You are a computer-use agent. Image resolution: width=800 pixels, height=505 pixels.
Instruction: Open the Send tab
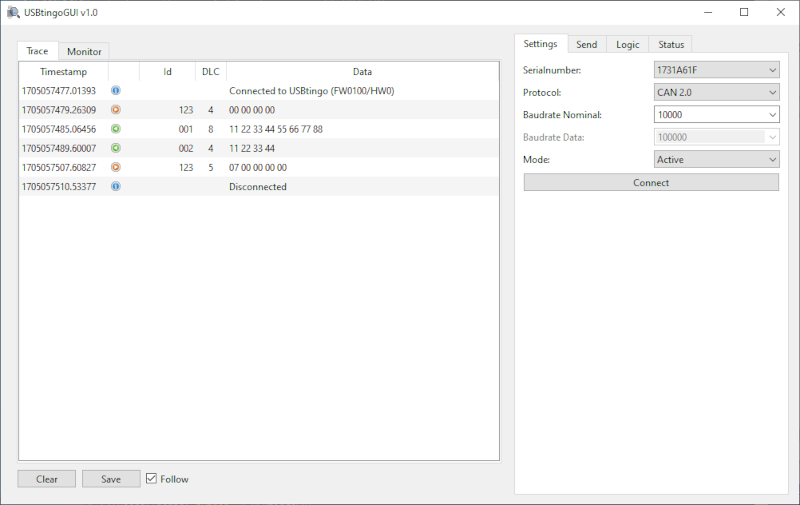pos(587,44)
